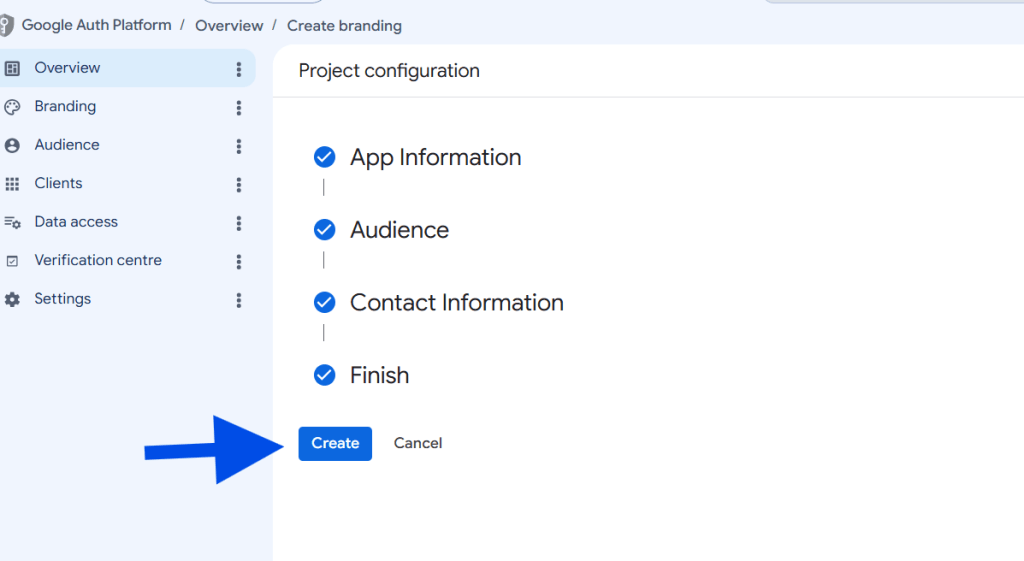Open three-dot menu next to Verification centre
1024x561 pixels.
click(x=239, y=261)
